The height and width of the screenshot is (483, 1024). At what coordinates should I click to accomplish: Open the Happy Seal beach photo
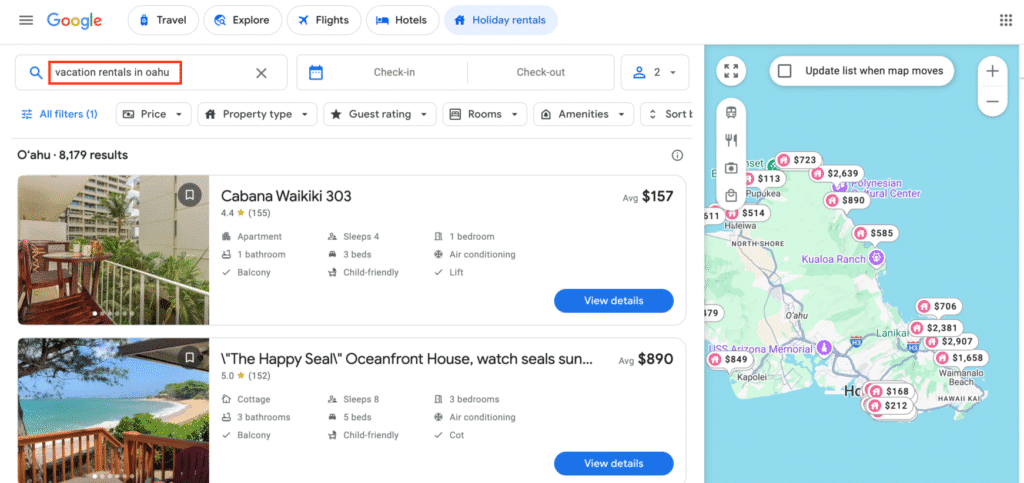(113, 411)
